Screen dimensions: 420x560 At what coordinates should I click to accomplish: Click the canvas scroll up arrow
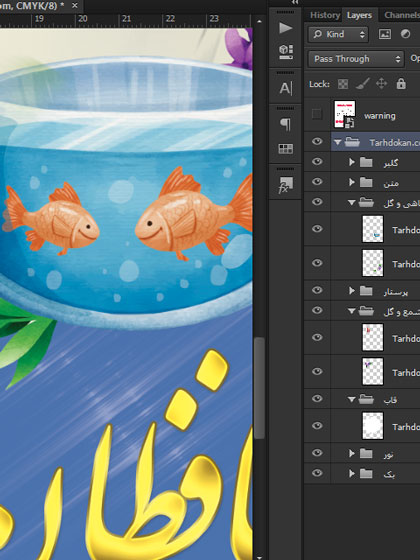259,22
